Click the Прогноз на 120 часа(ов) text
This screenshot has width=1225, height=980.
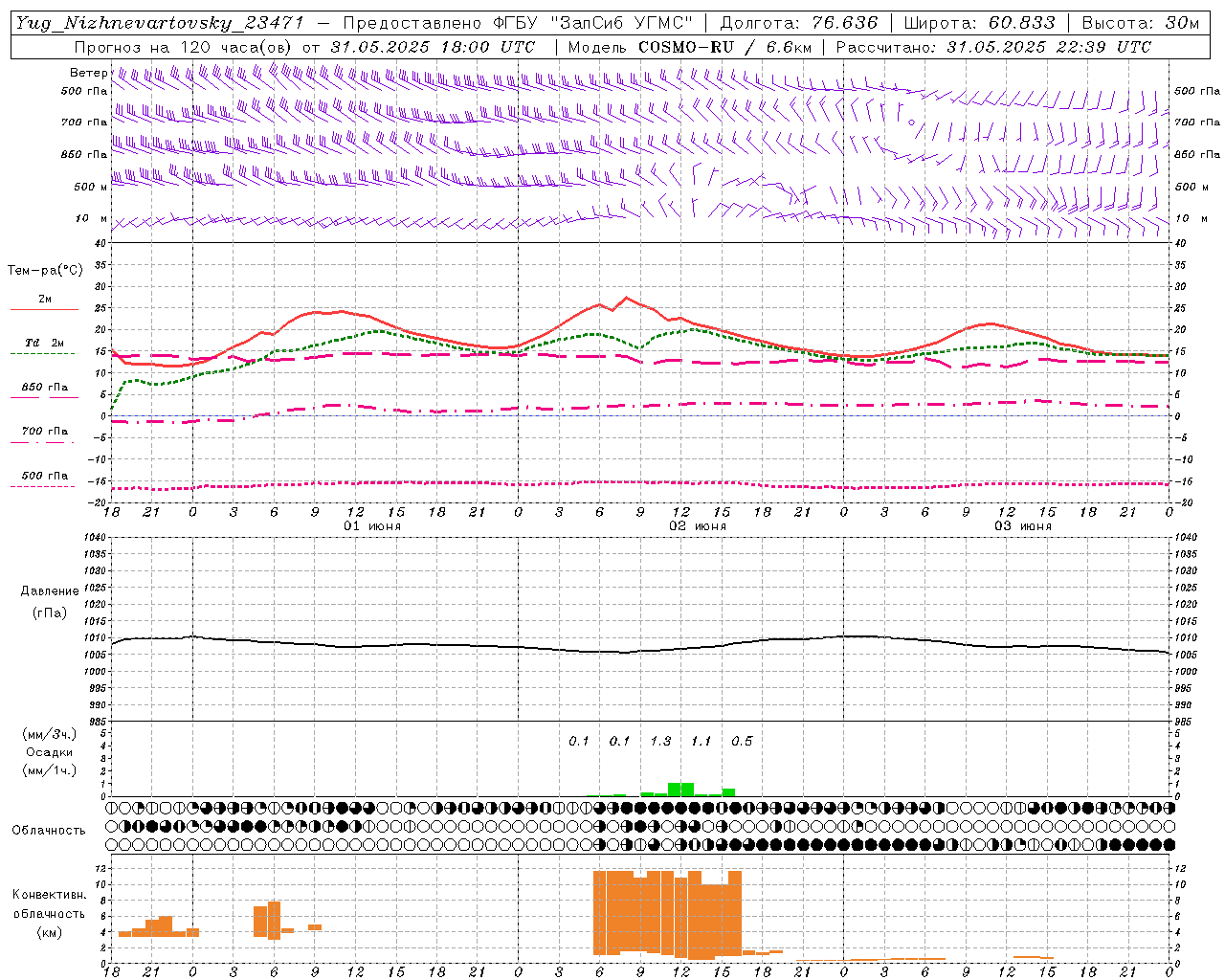(x=185, y=47)
